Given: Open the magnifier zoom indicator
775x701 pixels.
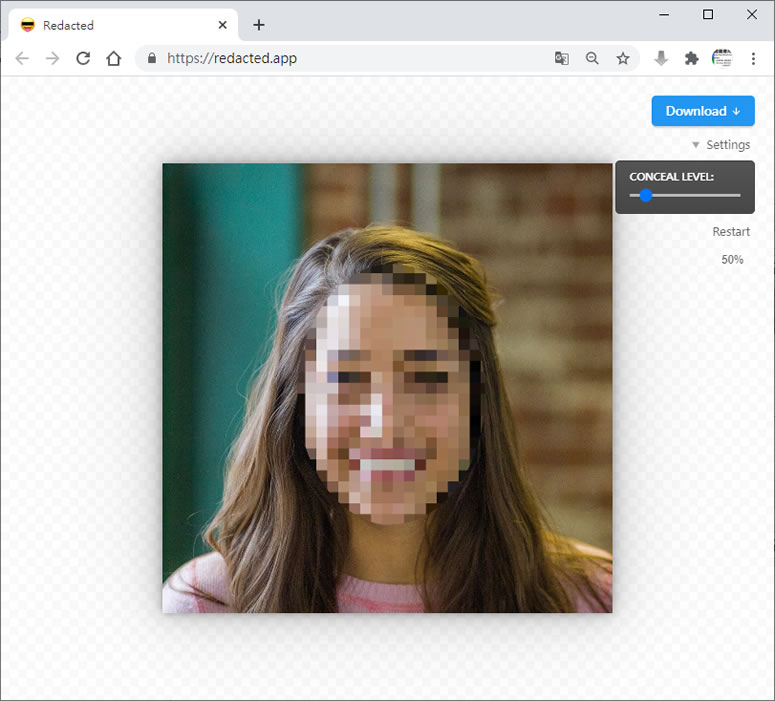Looking at the screenshot, I should pyautogui.click(x=592, y=58).
